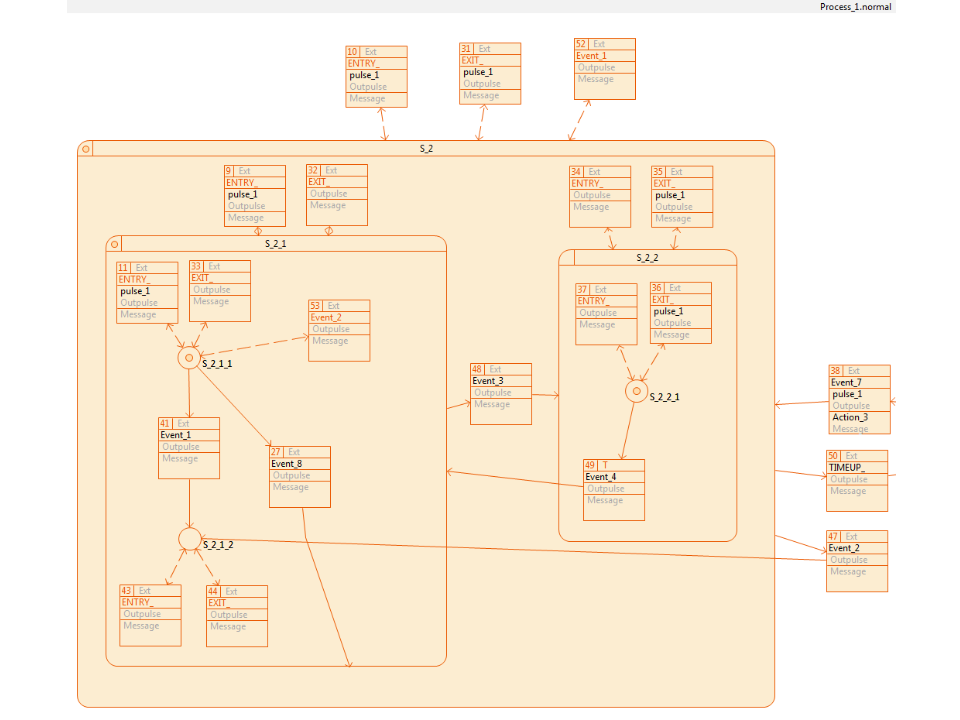Image resolution: width=960 pixels, height=720 pixels.
Task: Click the S_2 header circle marker
Action: [86, 149]
